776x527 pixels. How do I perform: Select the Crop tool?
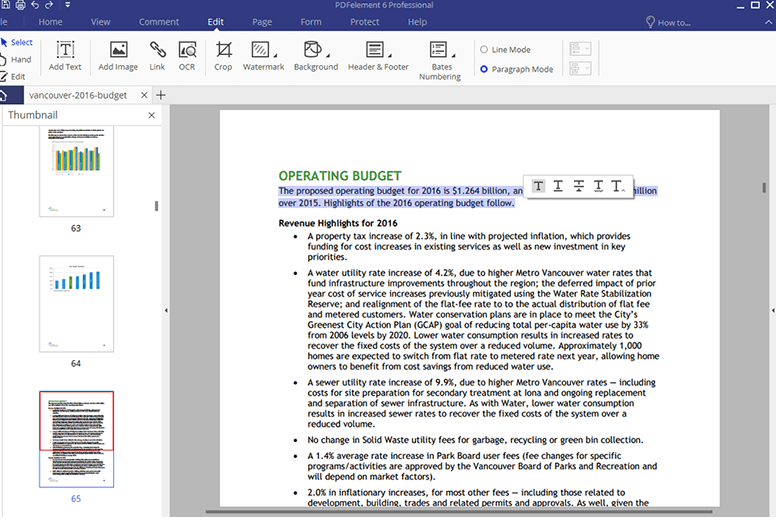click(x=223, y=56)
